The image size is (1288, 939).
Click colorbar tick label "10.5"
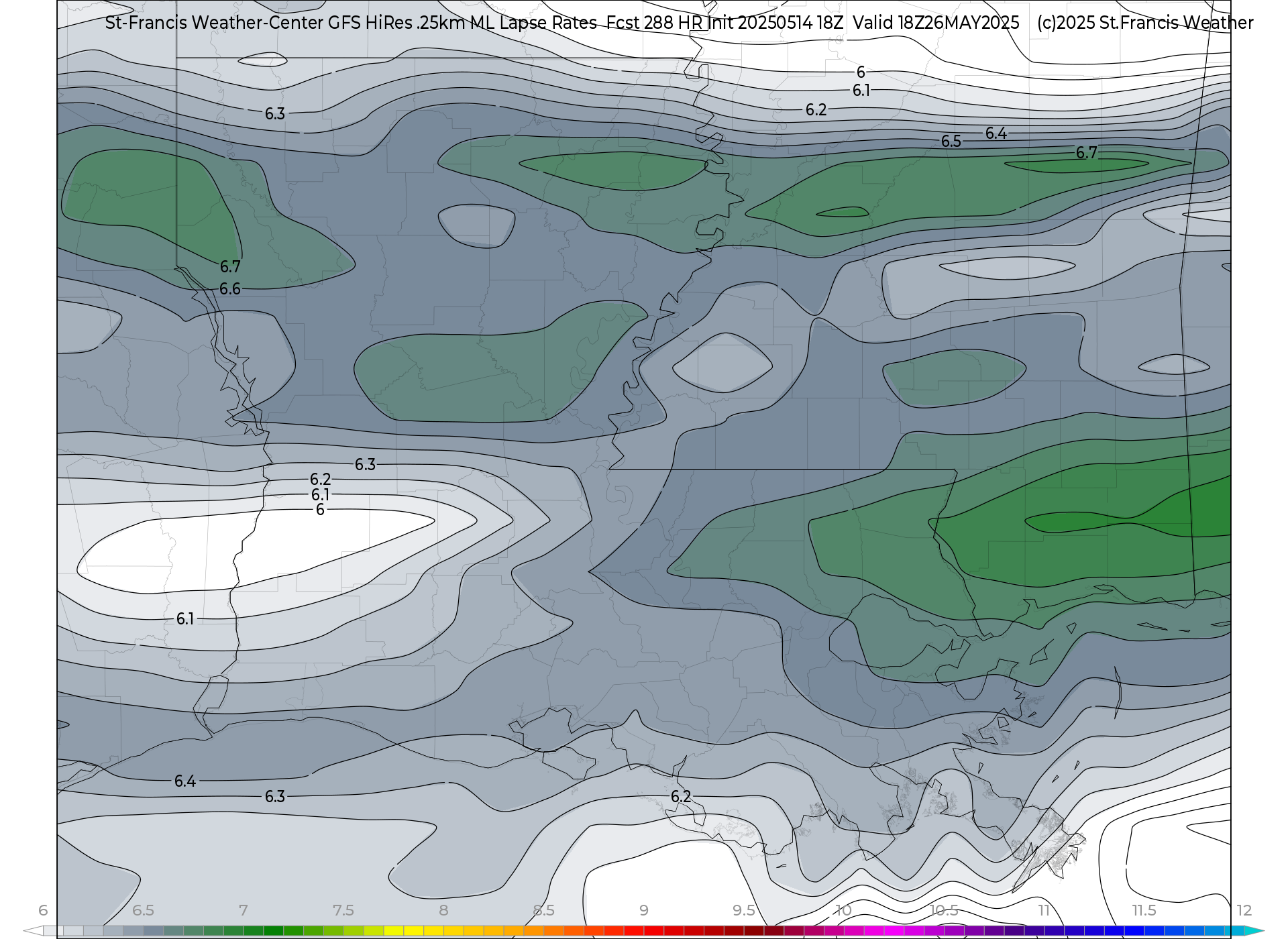coord(944,910)
